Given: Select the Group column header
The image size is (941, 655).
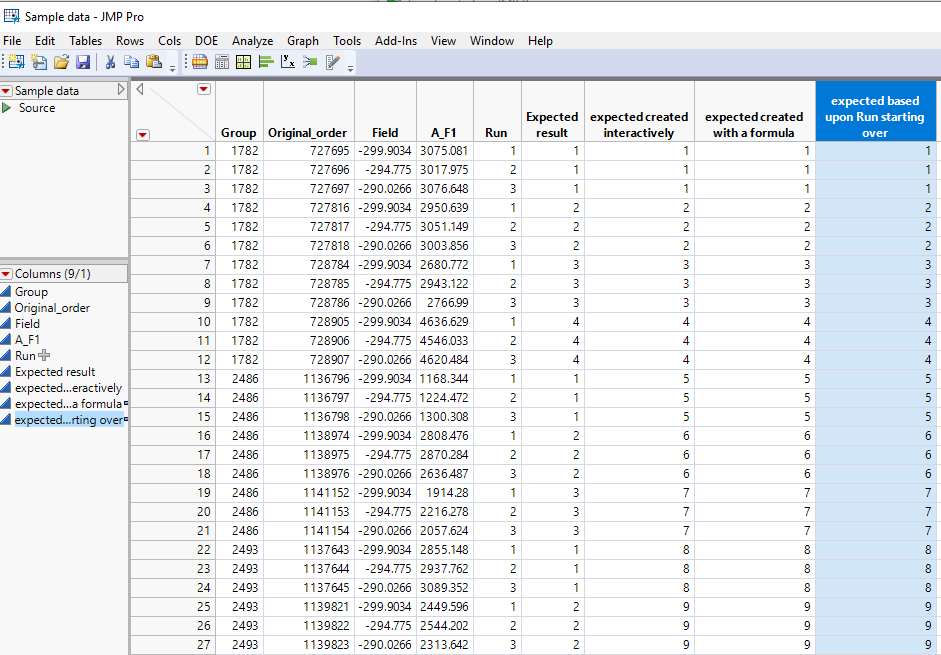Looking at the screenshot, I should point(239,112).
